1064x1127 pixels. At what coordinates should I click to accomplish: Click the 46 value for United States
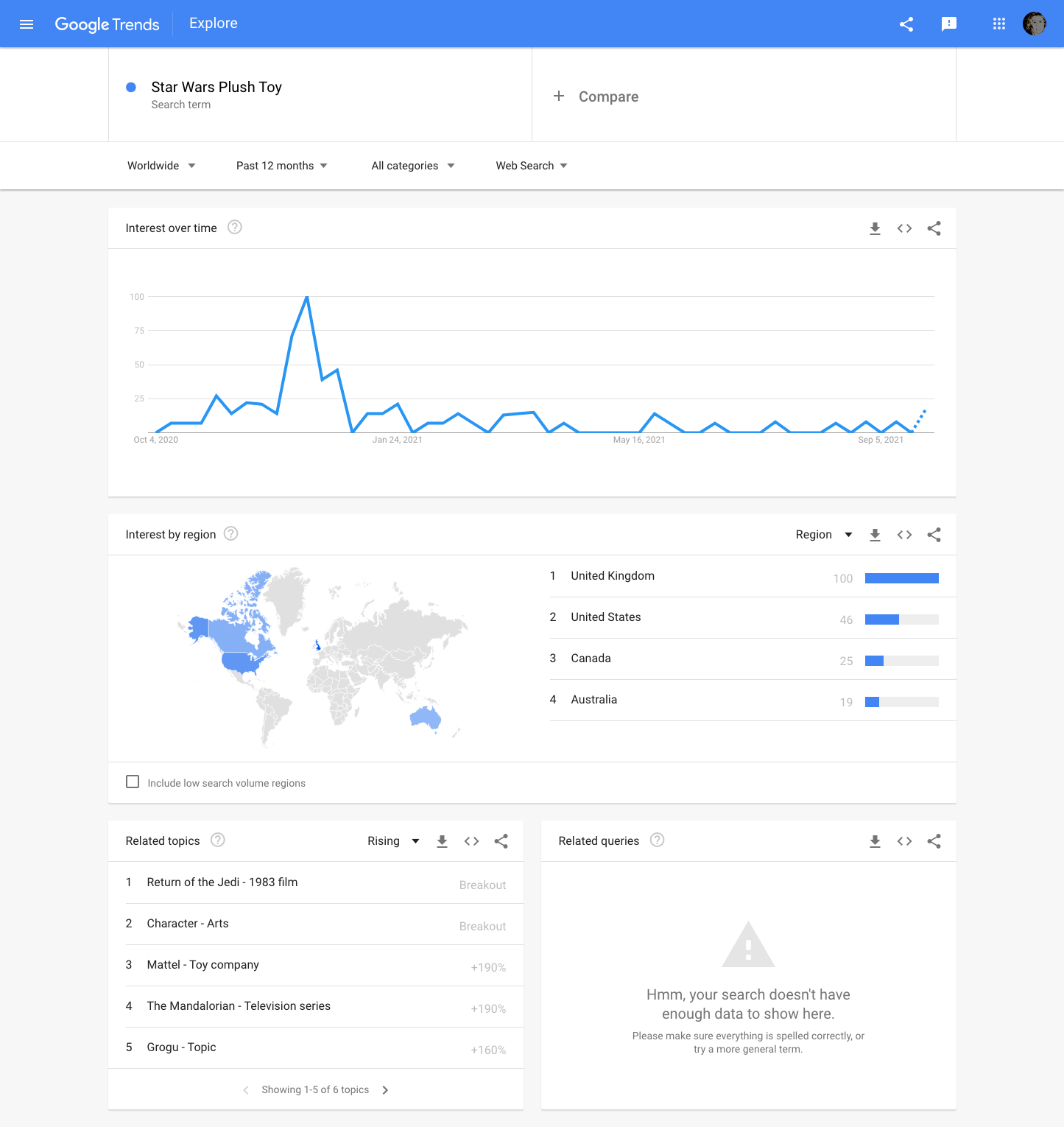[x=846, y=620]
